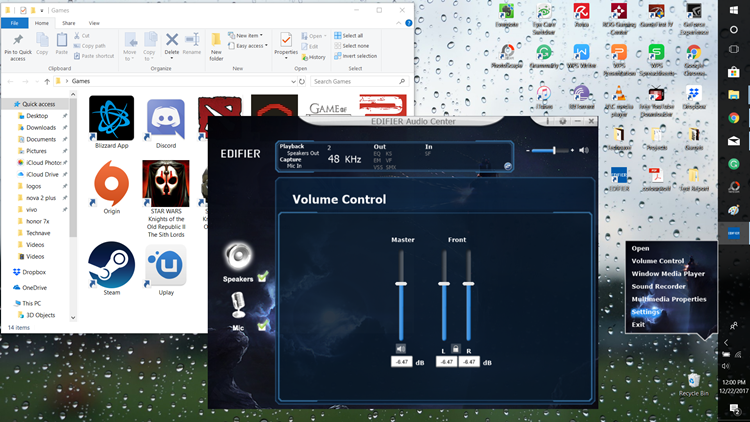The image size is (750, 422).
Task: Select Downloads in Quick access
Action: click(41, 127)
